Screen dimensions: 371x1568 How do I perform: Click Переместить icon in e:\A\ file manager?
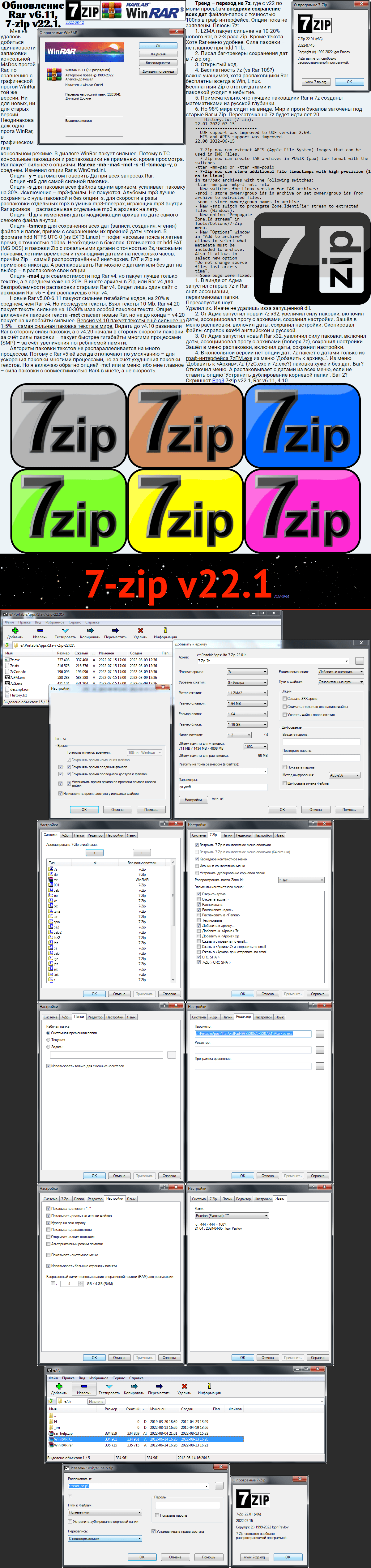[159, 1386]
